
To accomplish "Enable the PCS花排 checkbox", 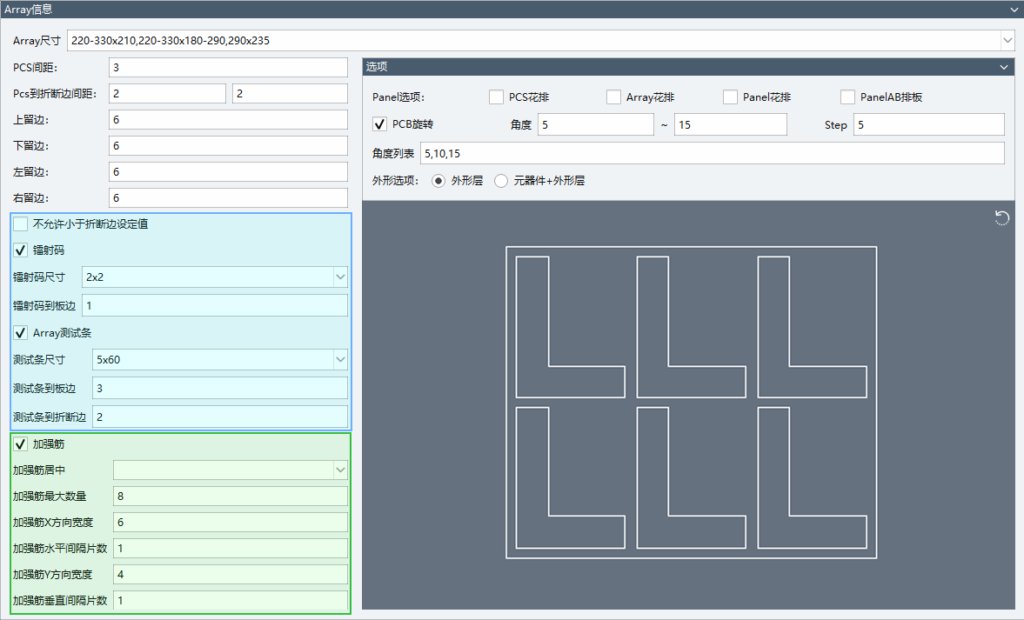I will pos(496,97).
